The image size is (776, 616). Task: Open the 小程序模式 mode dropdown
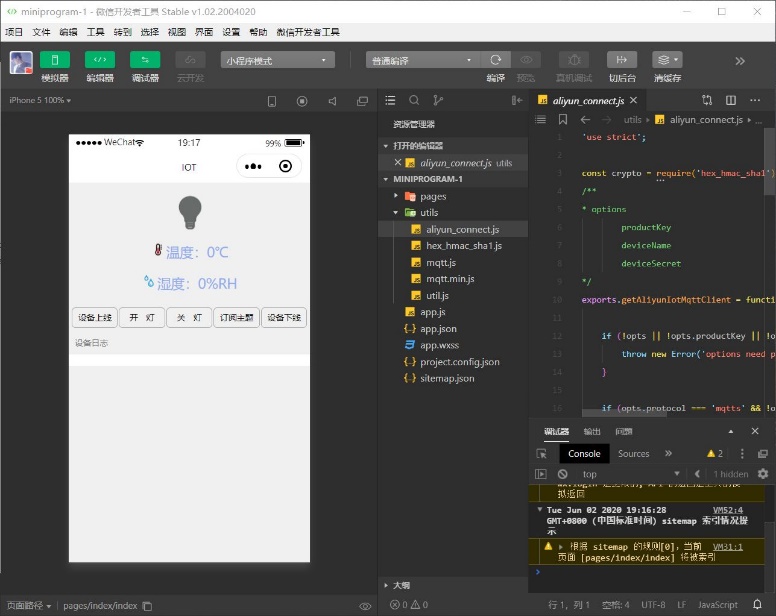click(x=277, y=60)
